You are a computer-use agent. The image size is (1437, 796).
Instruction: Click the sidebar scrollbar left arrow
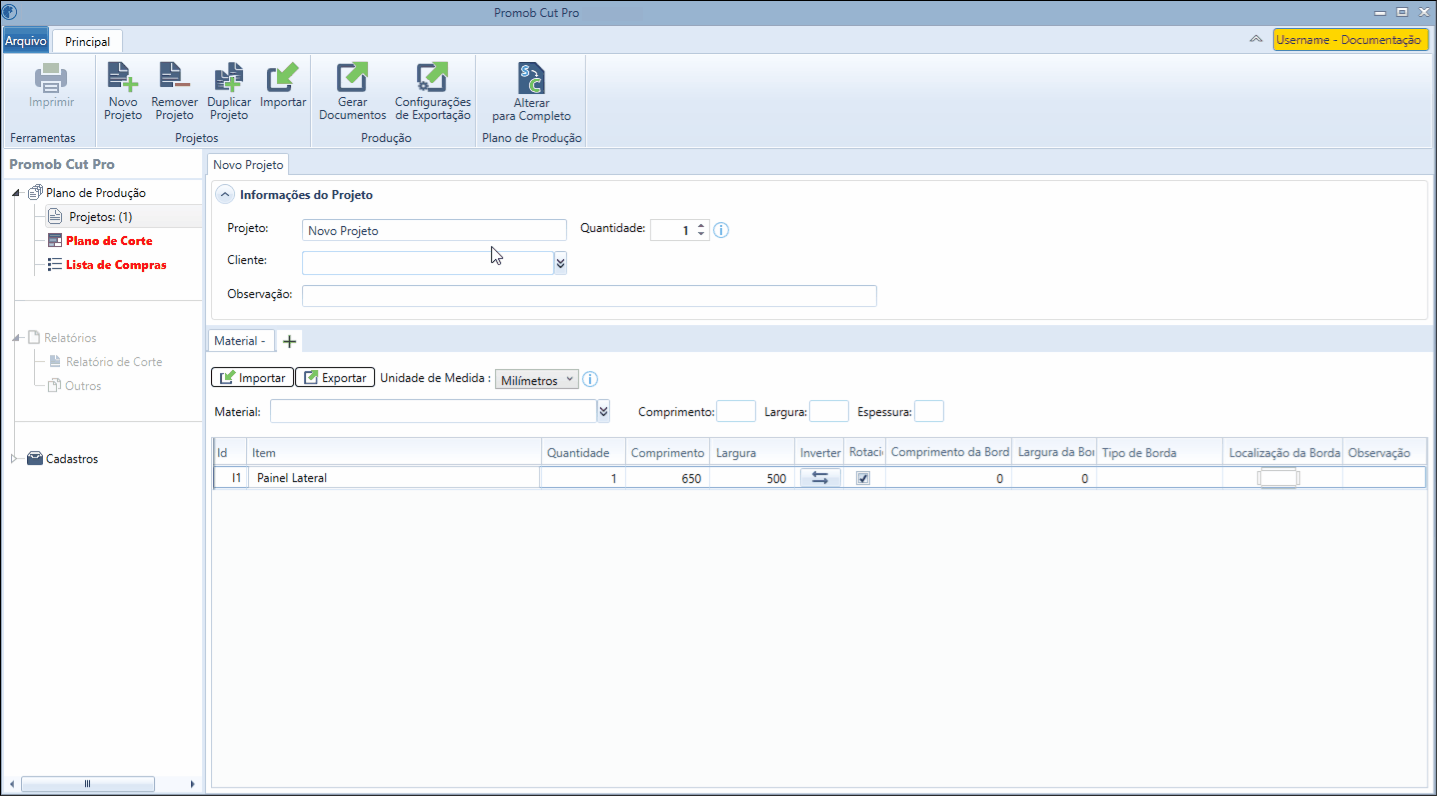pyautogui.click(x=10, y=784)
